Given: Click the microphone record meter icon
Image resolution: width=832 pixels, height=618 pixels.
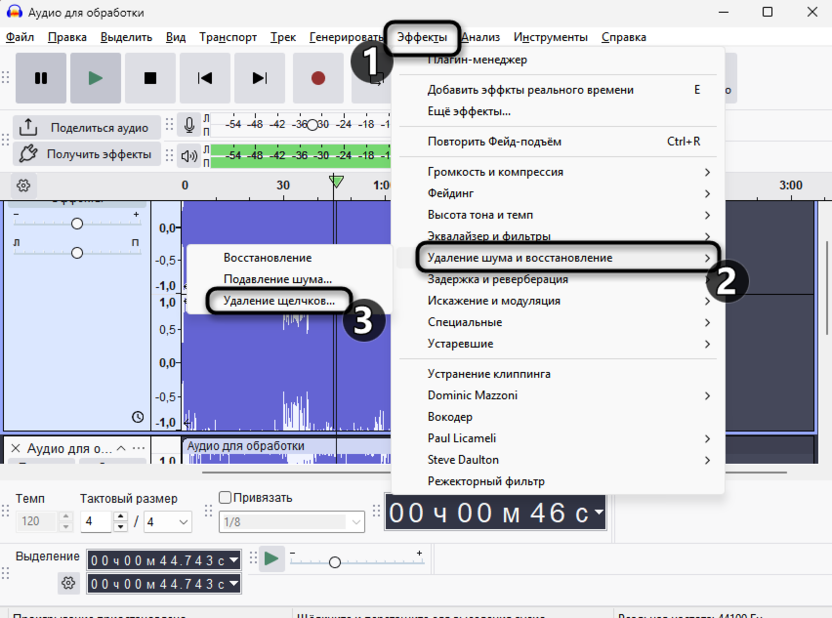Looking at the screenshot, I should click(188, 125).
